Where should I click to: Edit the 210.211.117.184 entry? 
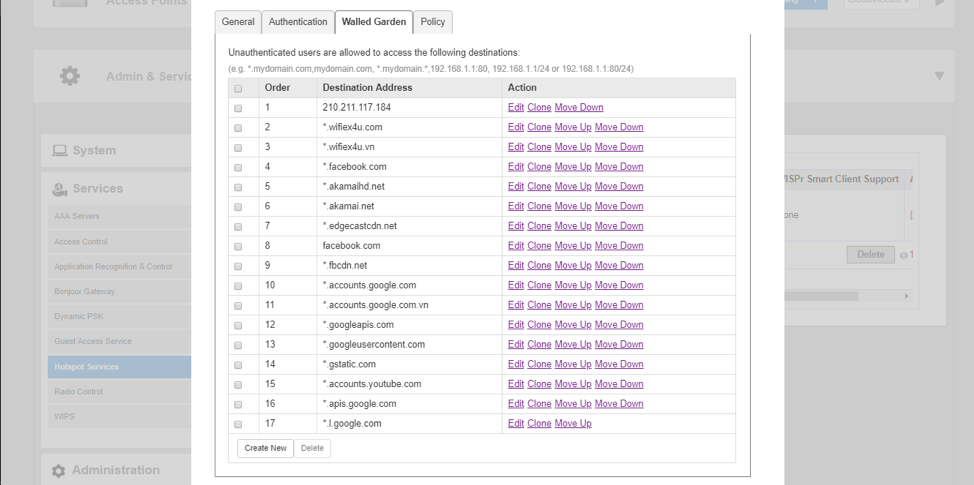516,107
